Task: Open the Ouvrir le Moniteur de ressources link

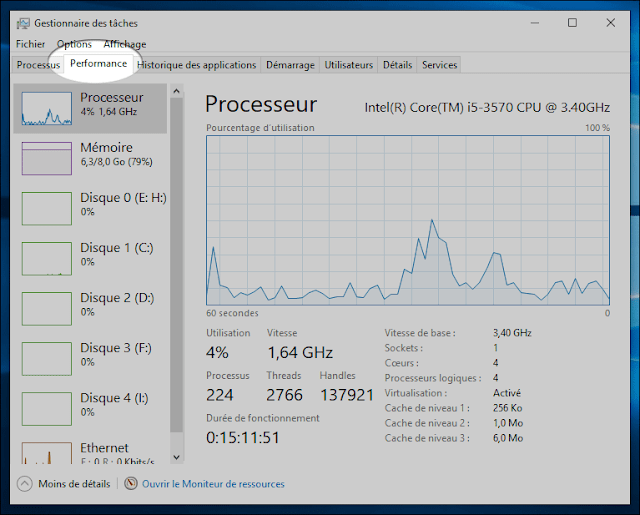Action: [x=213, y=484]
